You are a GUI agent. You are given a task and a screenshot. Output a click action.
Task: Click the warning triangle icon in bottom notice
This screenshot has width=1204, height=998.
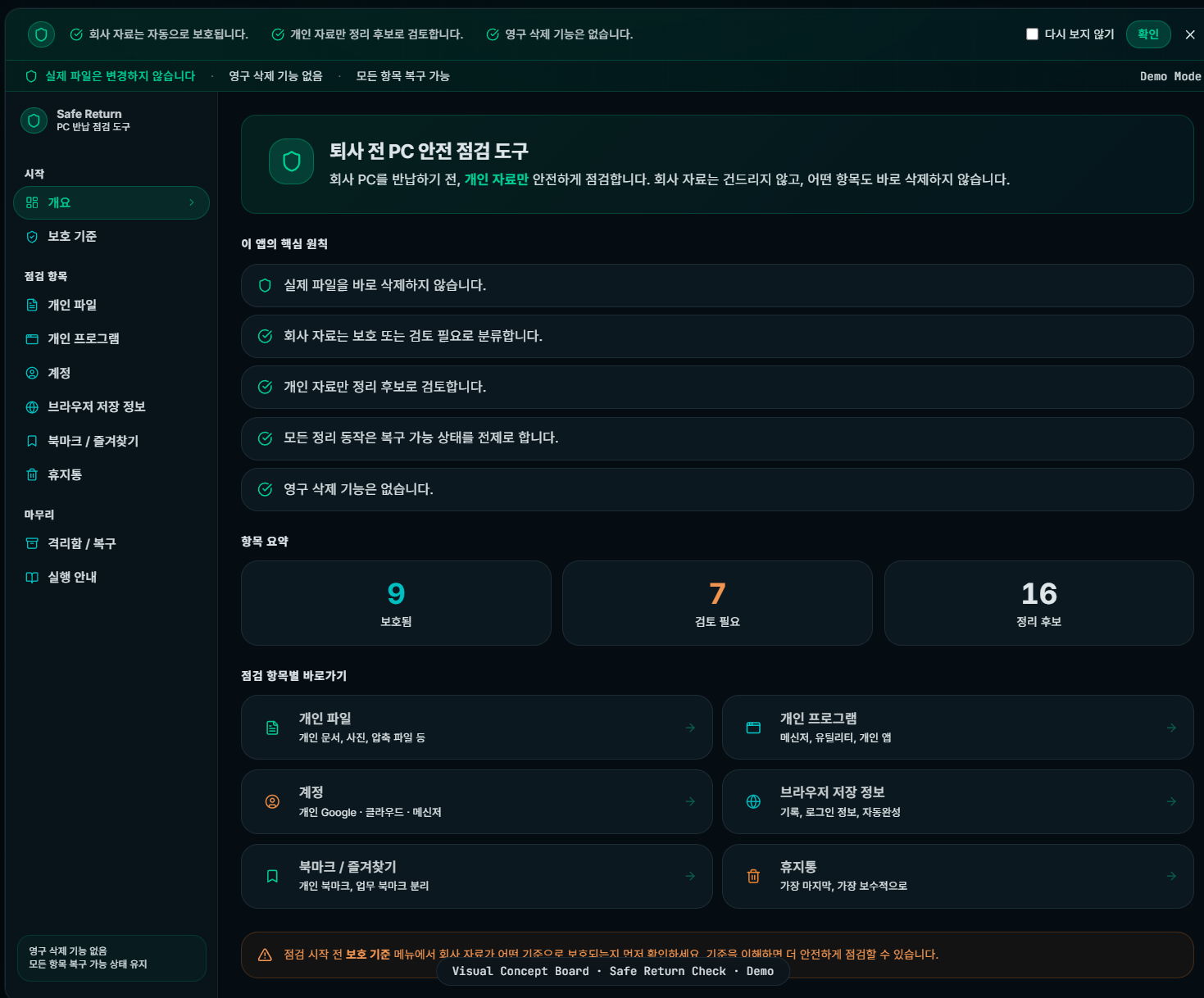pos(265,955)
